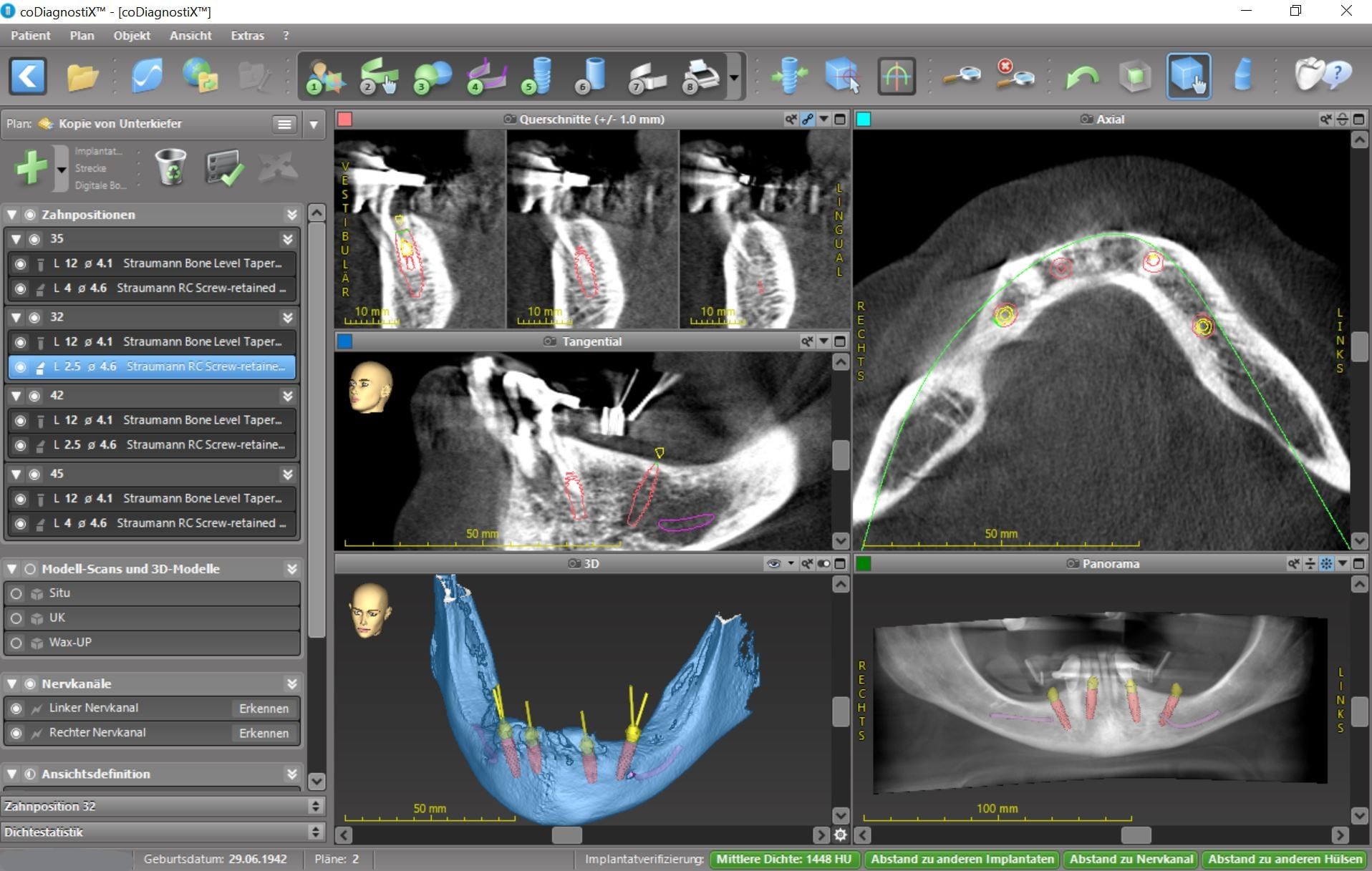Open the plan selection dropdown arrow
This screenshot has width=1372, height=871.
[x=314, y=124]
